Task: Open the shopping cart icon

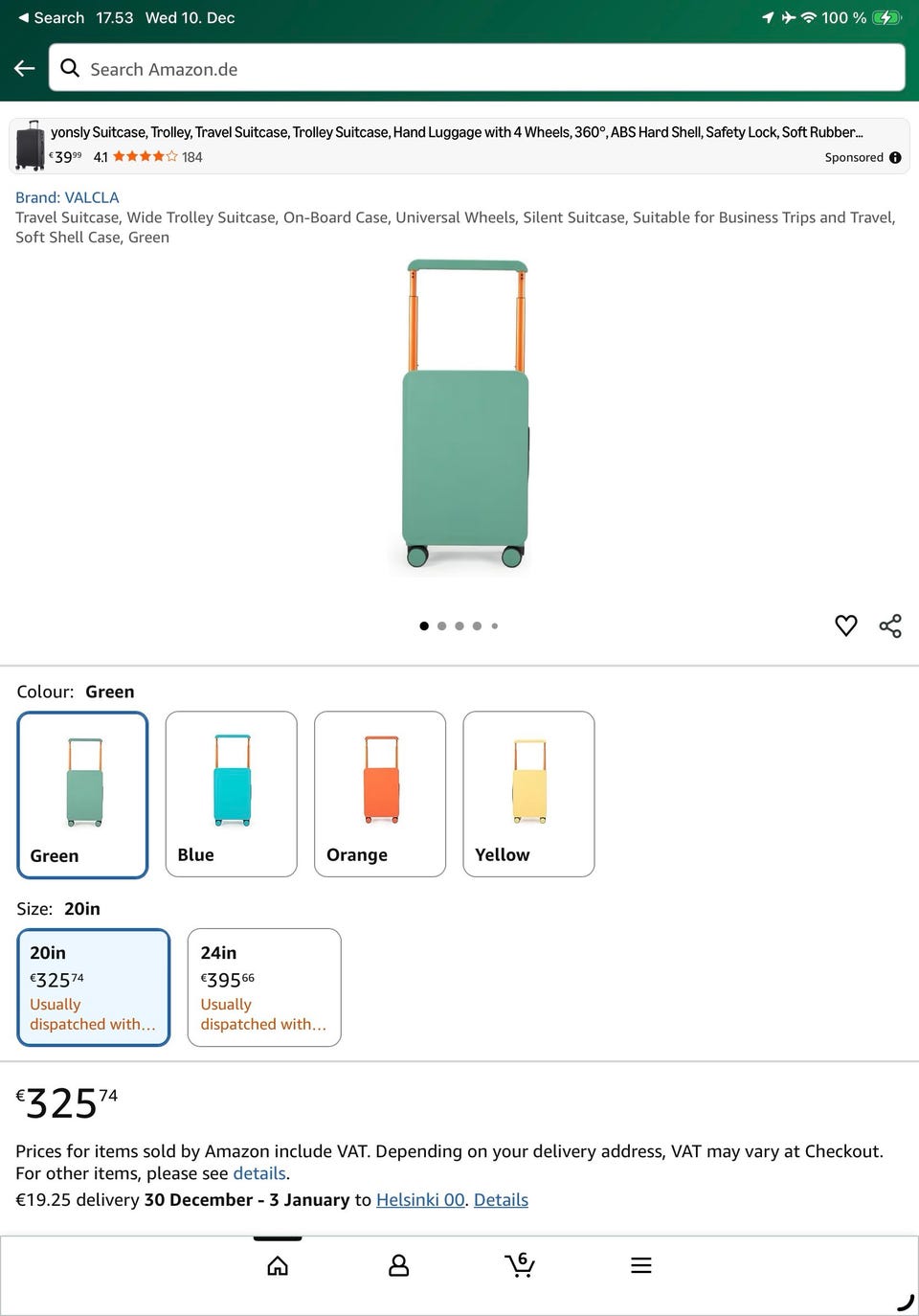Action: tap(520, 1265)
